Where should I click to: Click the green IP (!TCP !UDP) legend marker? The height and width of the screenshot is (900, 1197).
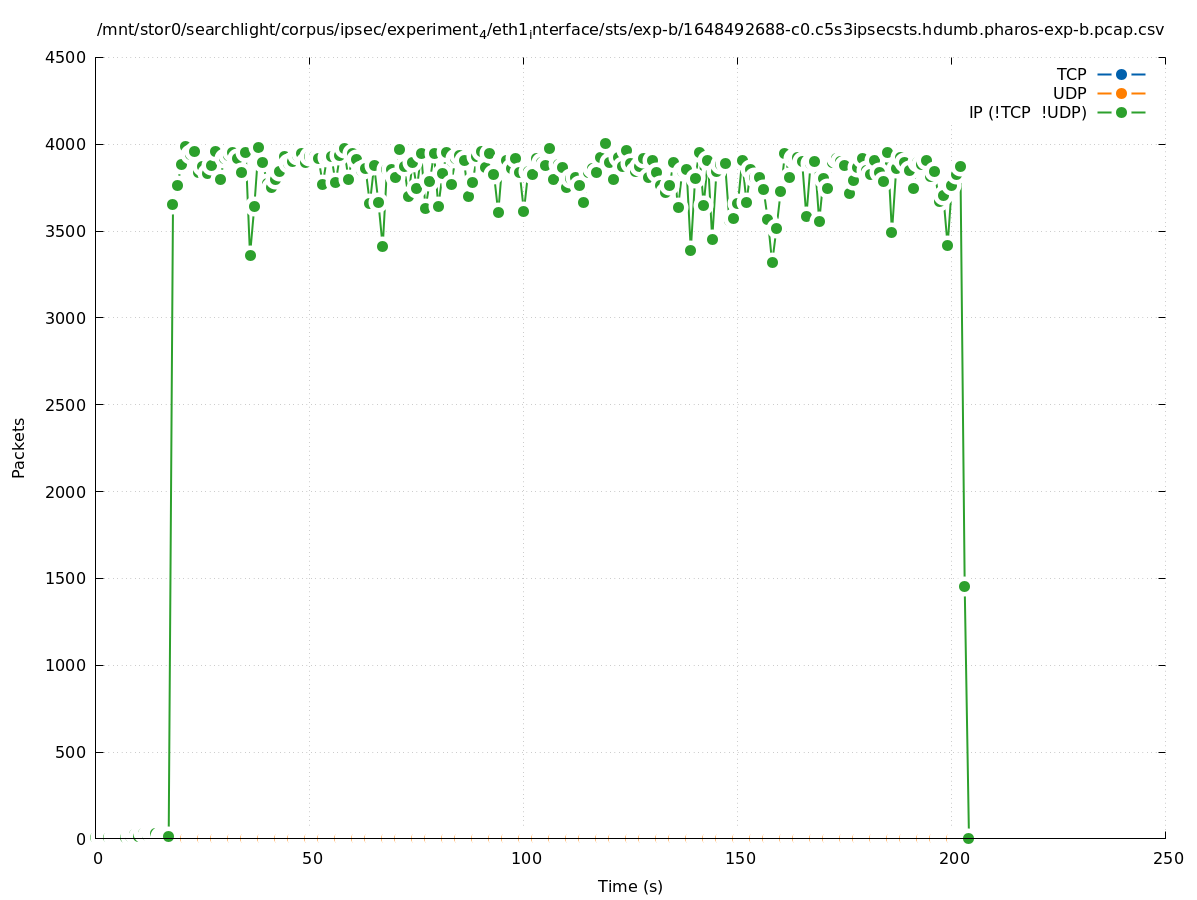pyautogui.click(x=1121, y=113)
